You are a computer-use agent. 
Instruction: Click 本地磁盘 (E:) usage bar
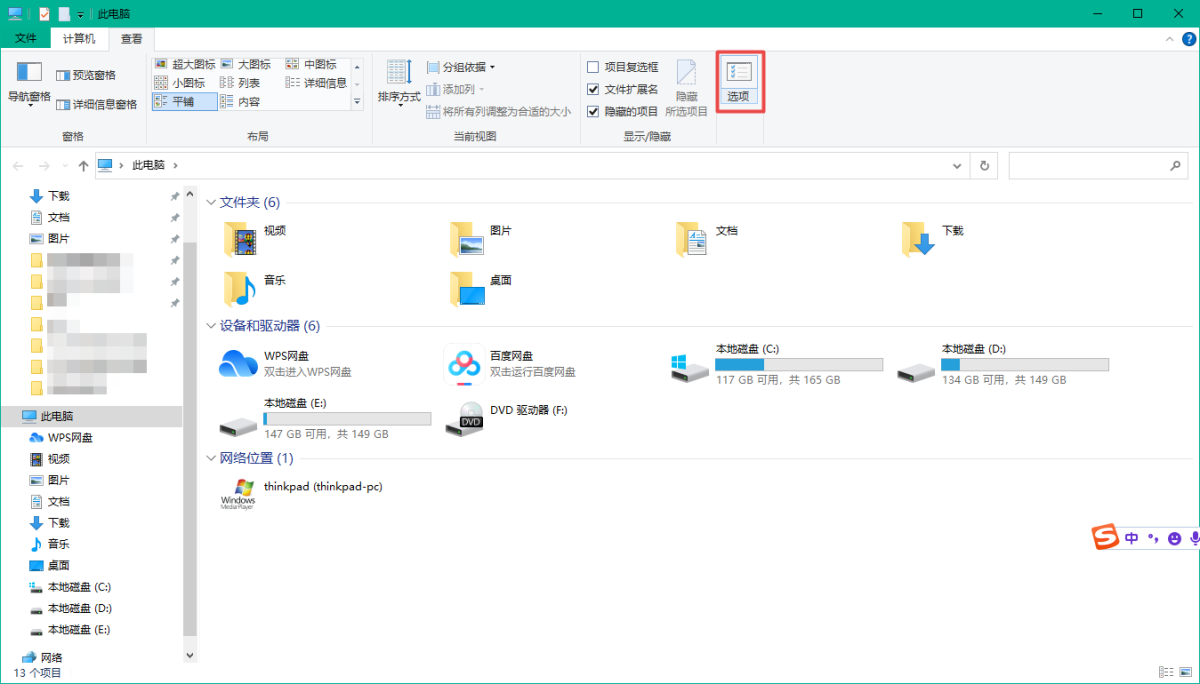[x=347, y=418]
